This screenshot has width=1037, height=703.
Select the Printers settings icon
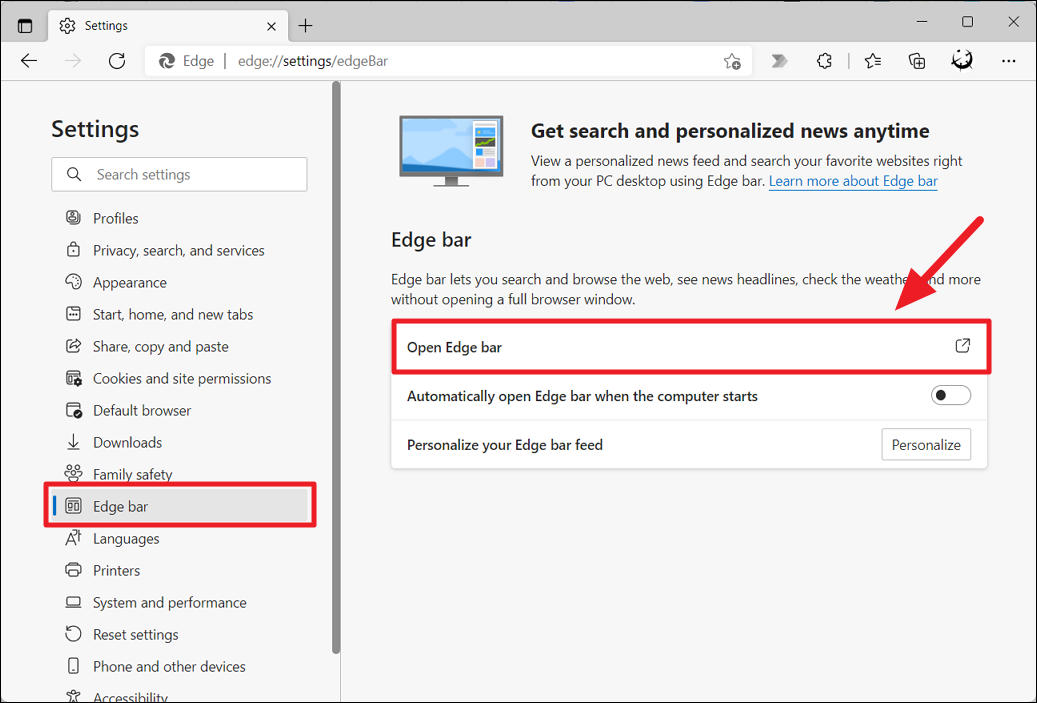pos(72,570)
